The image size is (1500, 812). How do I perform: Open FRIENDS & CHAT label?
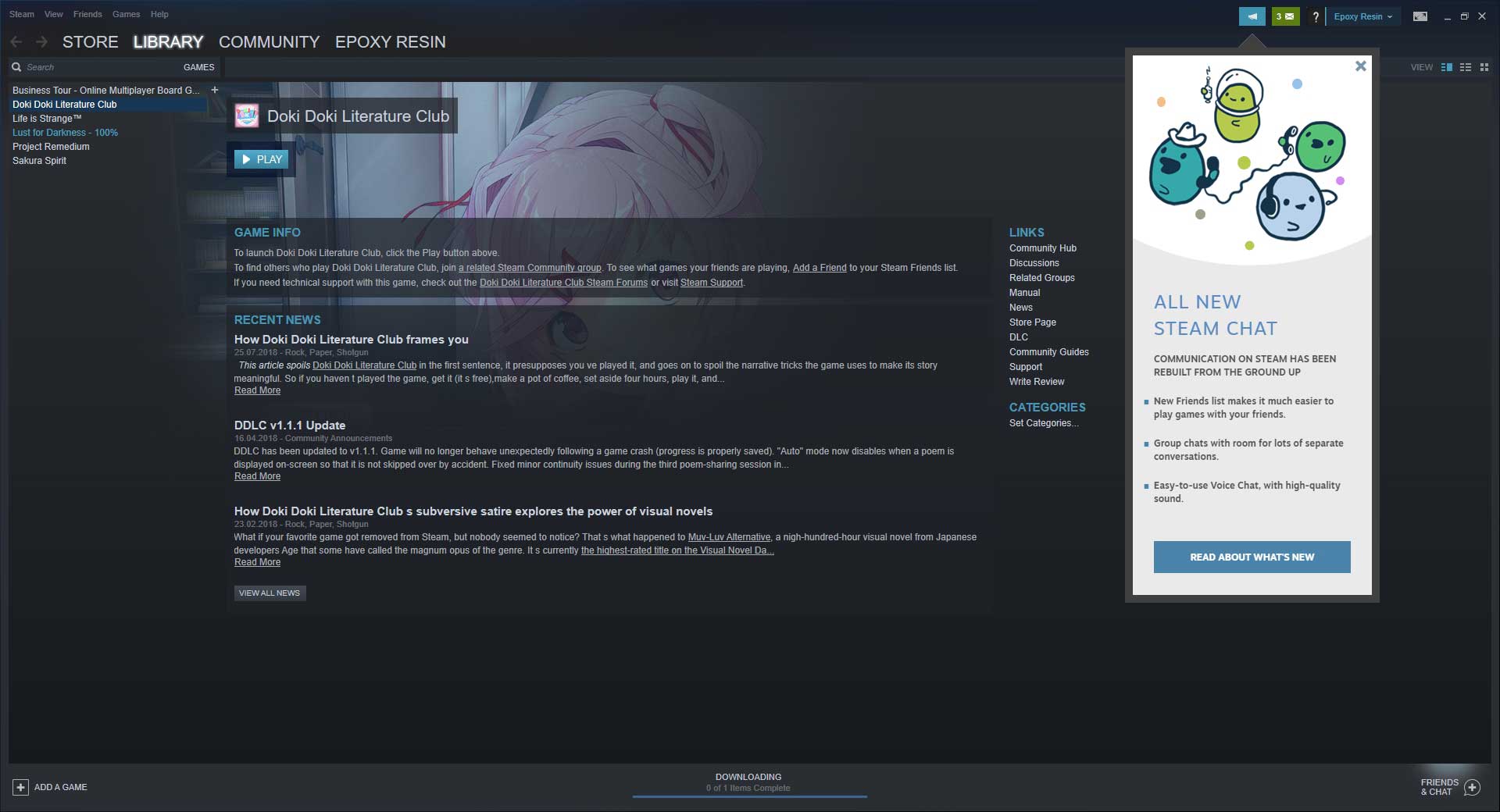1439,787
